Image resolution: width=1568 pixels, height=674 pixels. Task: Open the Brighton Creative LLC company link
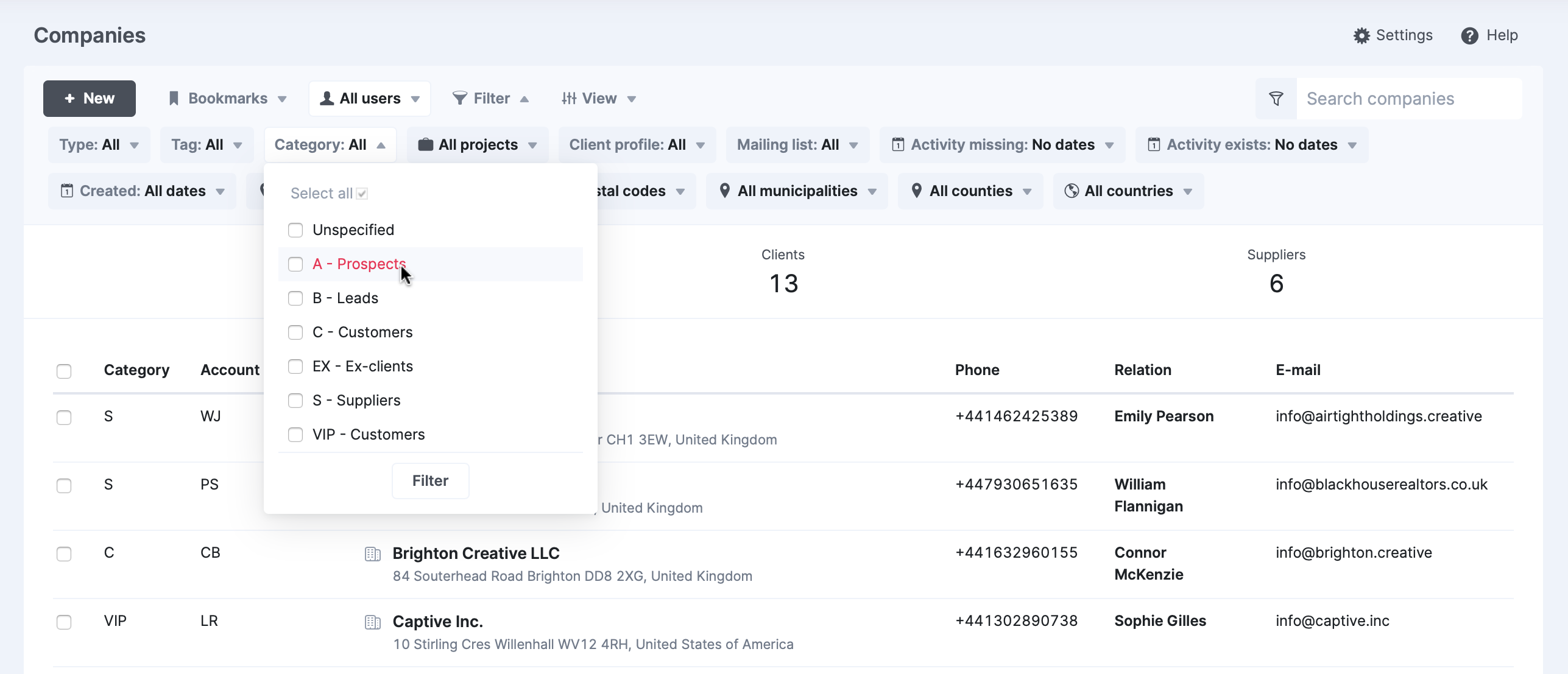pyautogui.click(x=476, y=553)
